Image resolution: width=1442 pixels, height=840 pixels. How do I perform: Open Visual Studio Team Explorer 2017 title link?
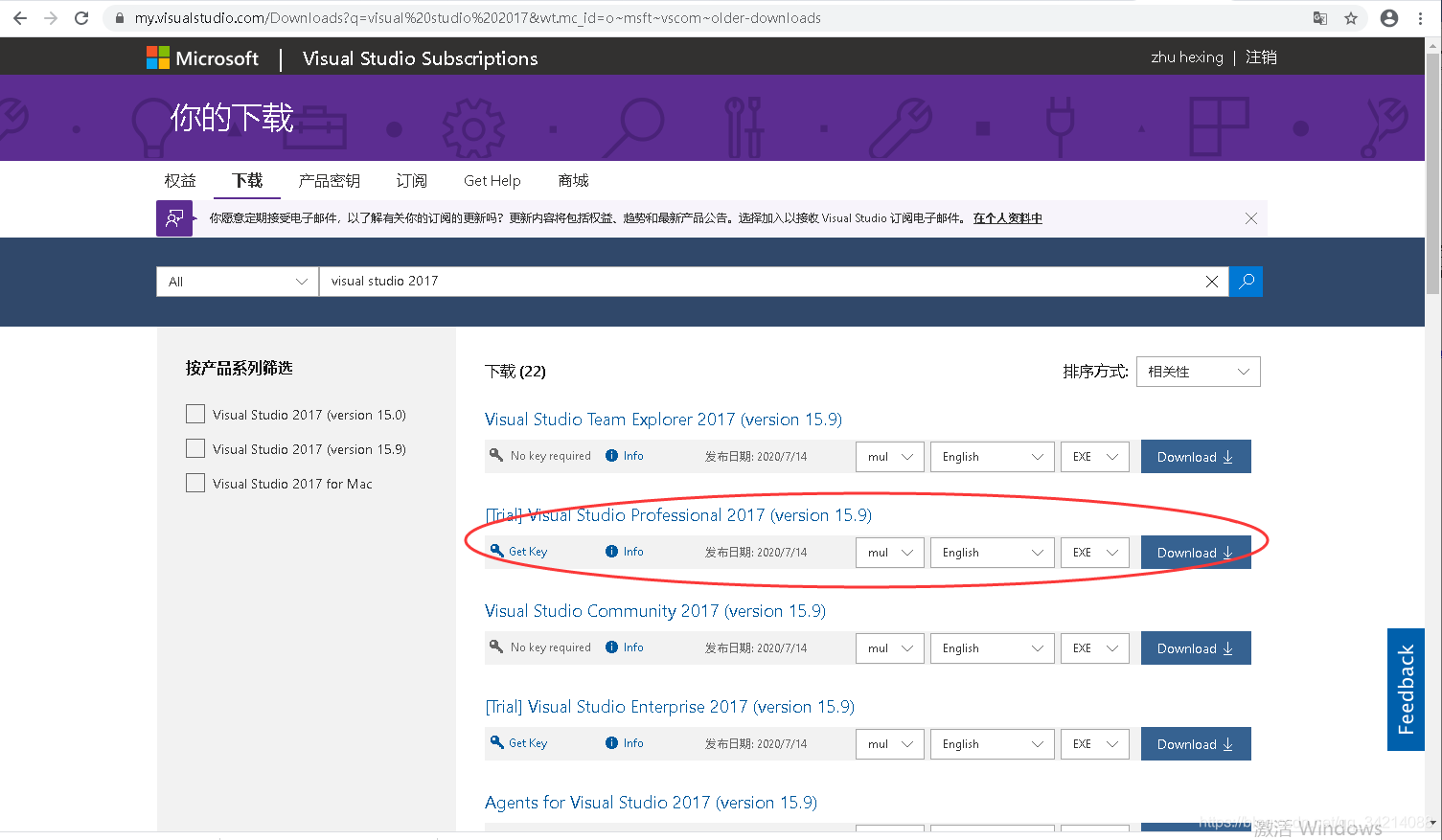(663, 420)
